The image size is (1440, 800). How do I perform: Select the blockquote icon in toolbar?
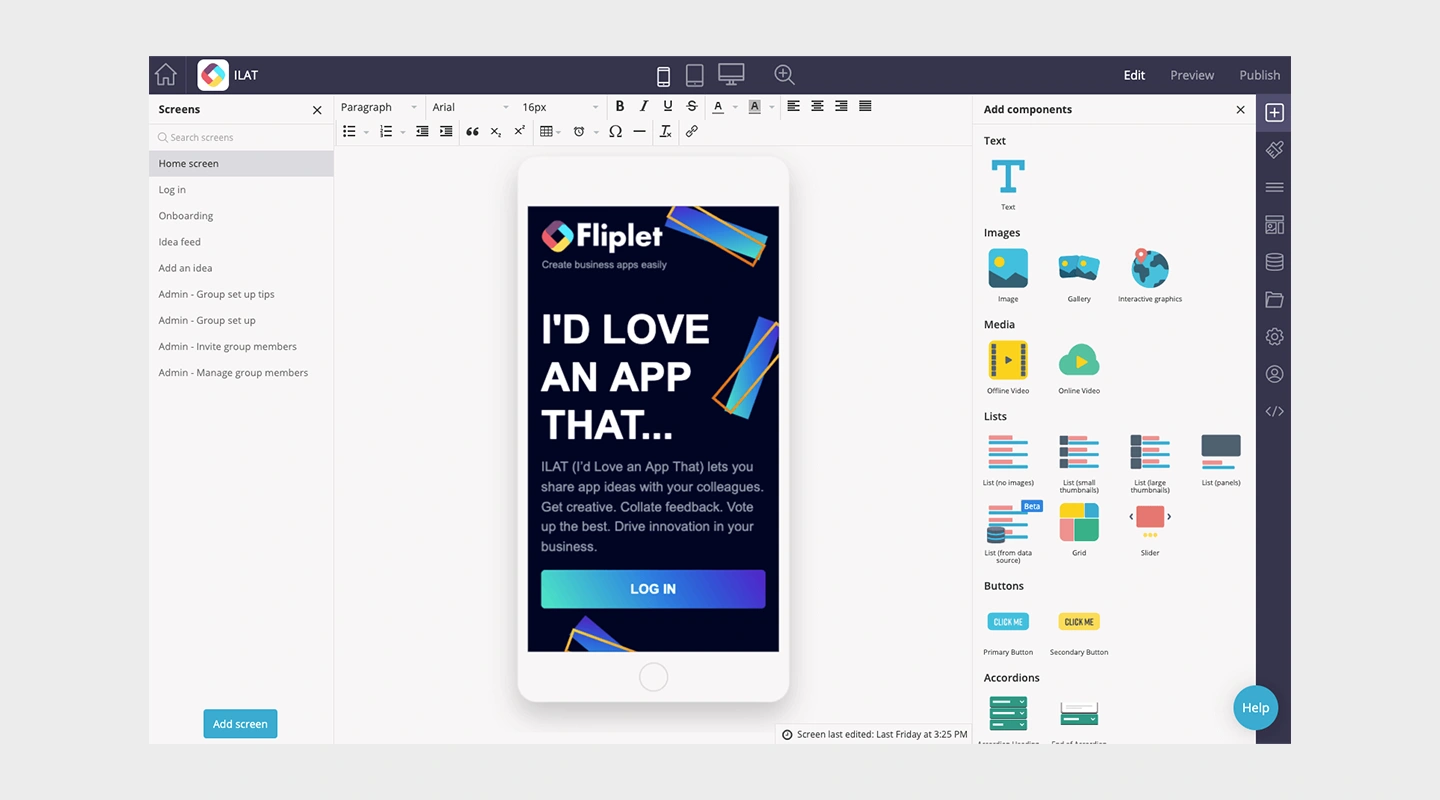[x=472, y=131]
